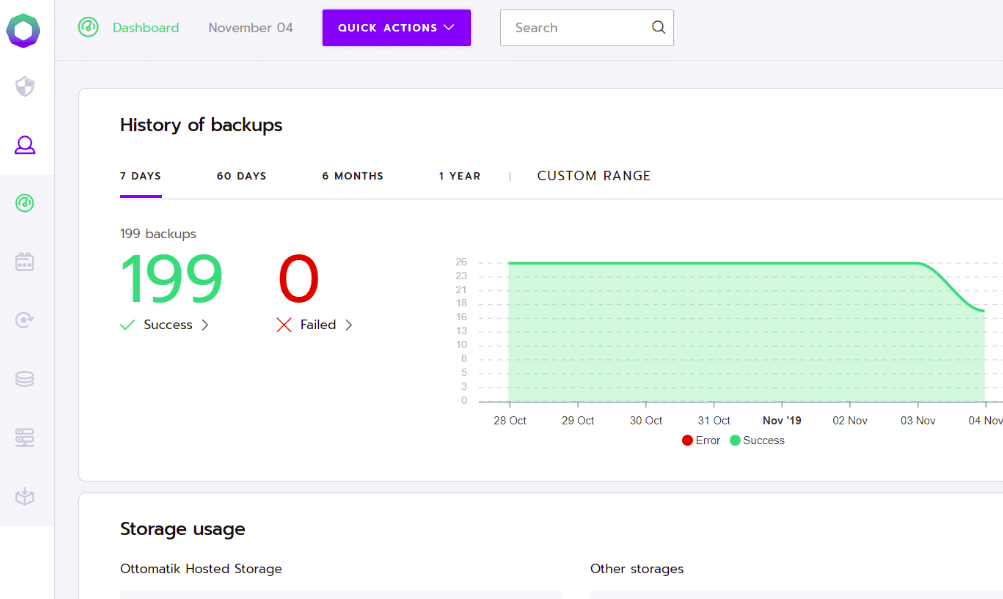Focus the Search input field

pyautogui.click(x=587, y=28)
